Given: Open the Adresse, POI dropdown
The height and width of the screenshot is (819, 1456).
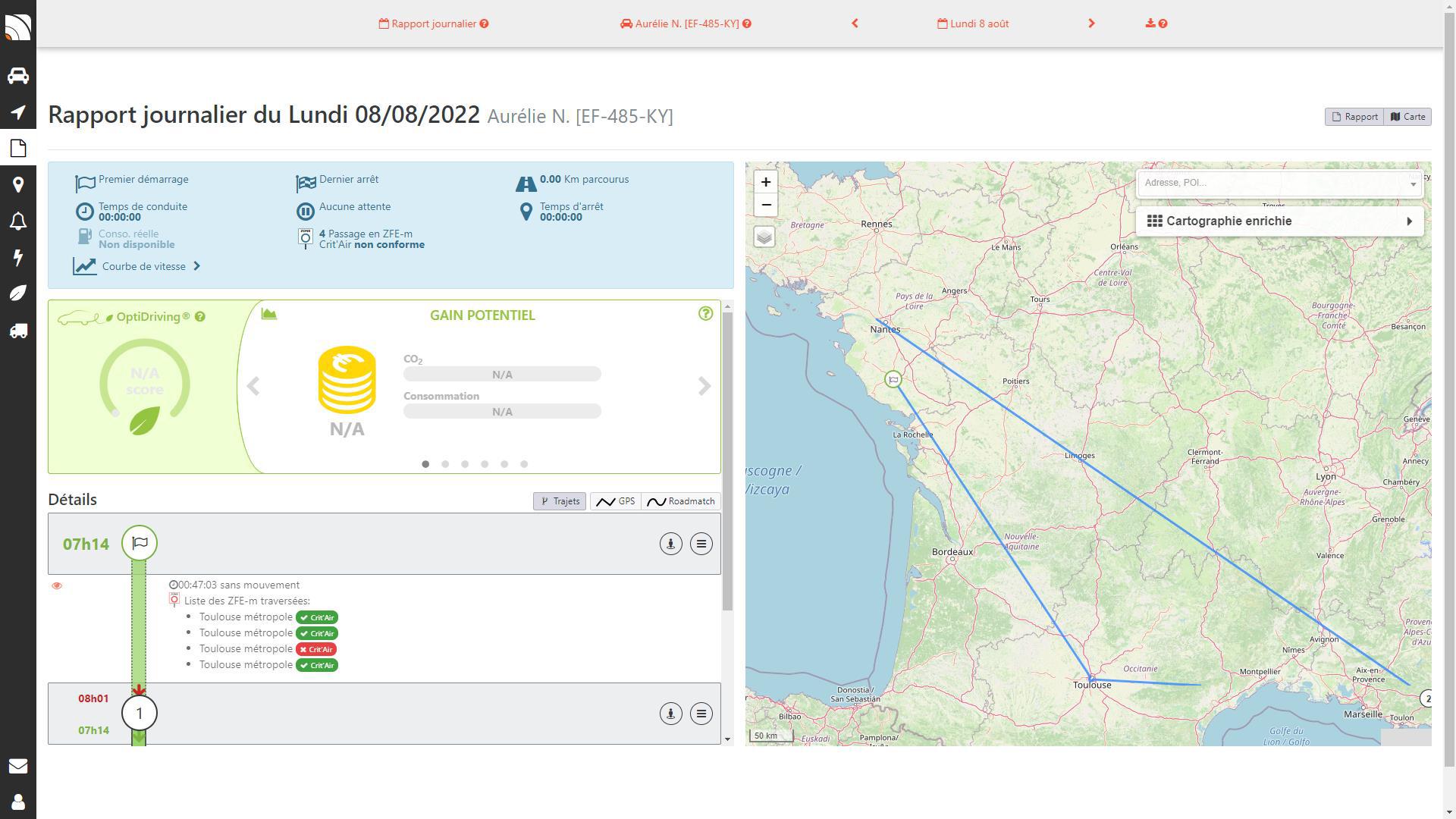Looking at the screenshot, I should [1279, 183].
